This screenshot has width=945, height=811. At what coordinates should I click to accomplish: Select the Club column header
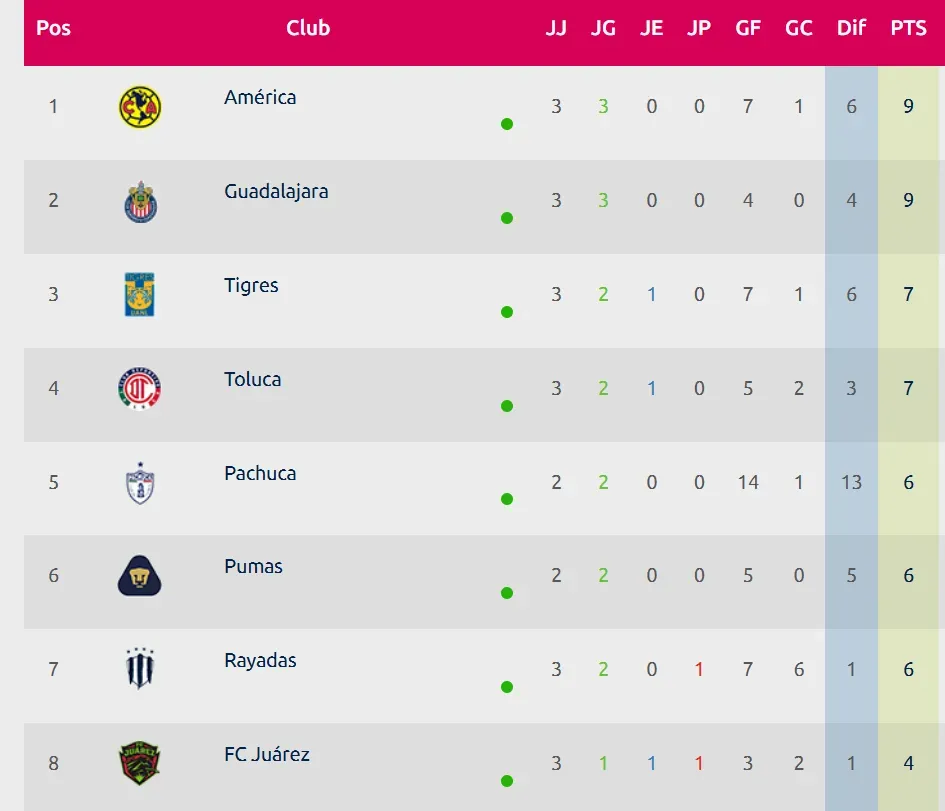click(x=308, y=28)
